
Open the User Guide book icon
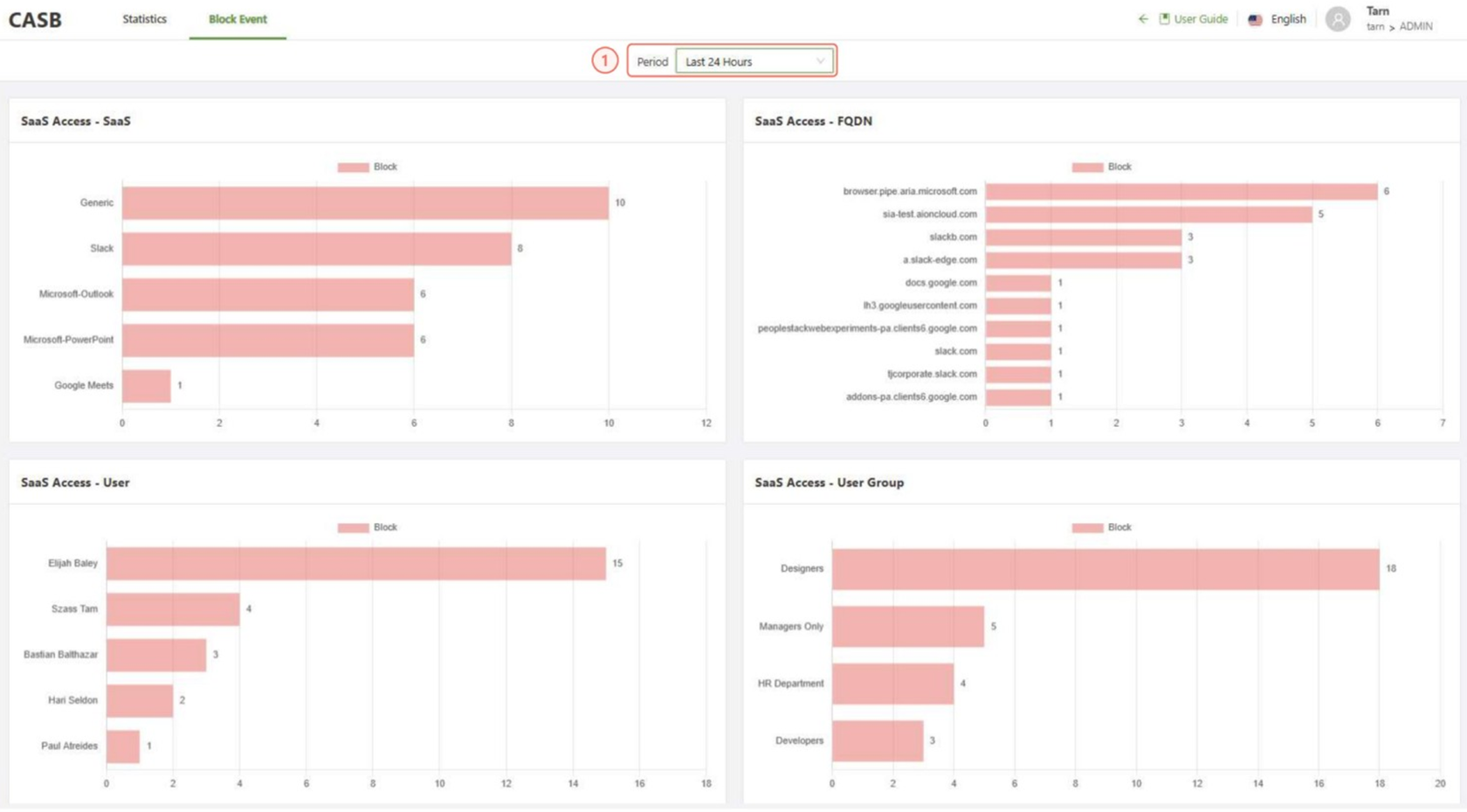click(1164, 19)
